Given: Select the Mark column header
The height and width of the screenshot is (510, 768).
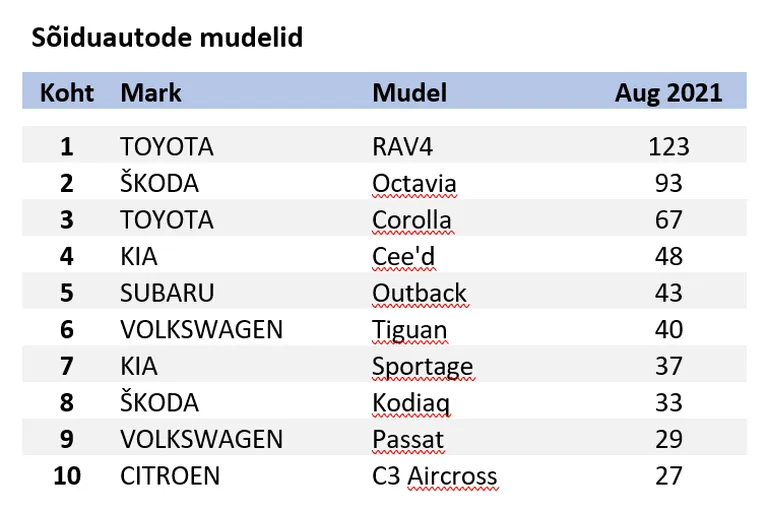Looking at the screenshot, I should [x=151, y=93].
